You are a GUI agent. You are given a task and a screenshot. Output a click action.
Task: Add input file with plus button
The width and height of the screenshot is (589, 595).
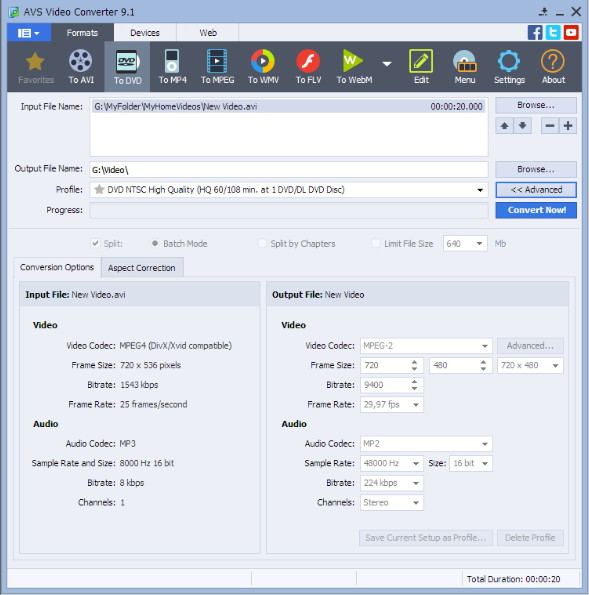point(568,126)
